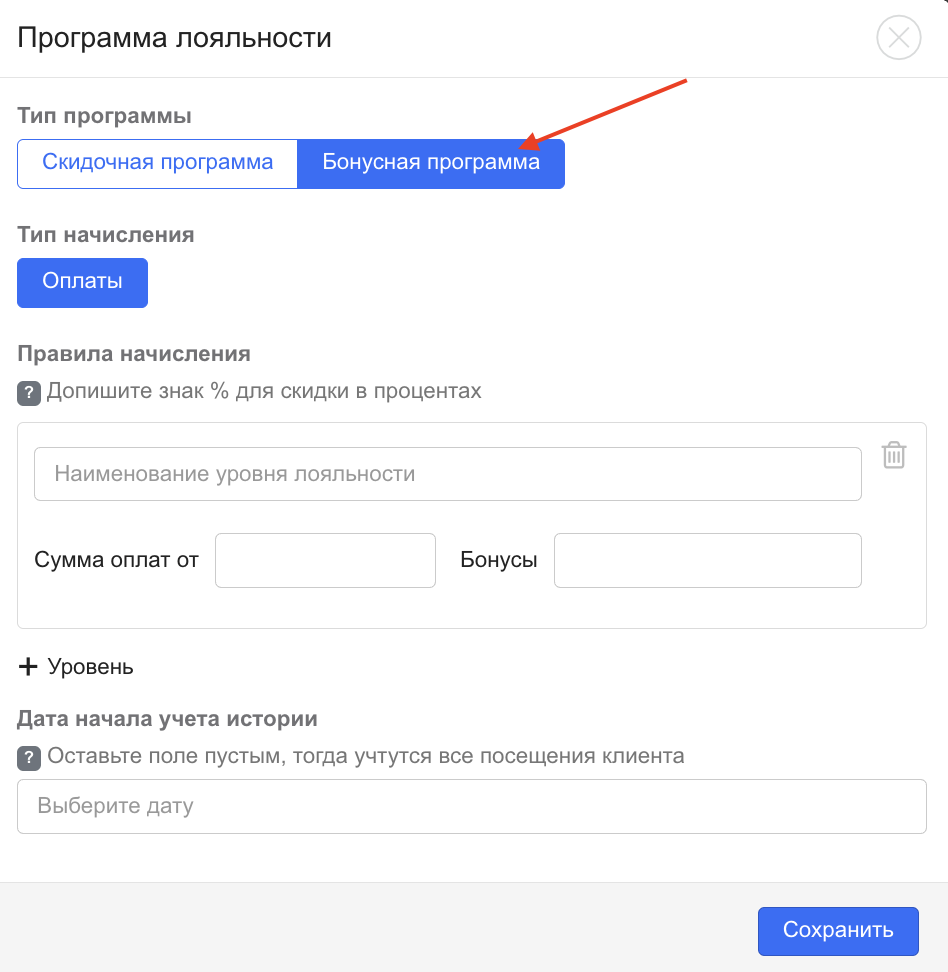Click the Сумма оплат от label
This screenshot has height=972, width=948.
coord(116,560)
